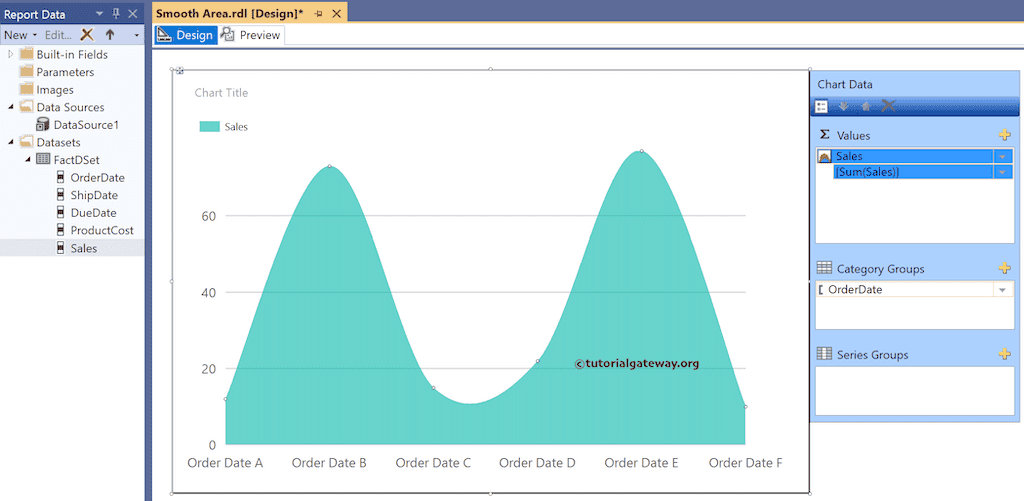Select the DueDate field icon
The image size is (1024, 501).
pyautogui.click(x=61, y=212)
